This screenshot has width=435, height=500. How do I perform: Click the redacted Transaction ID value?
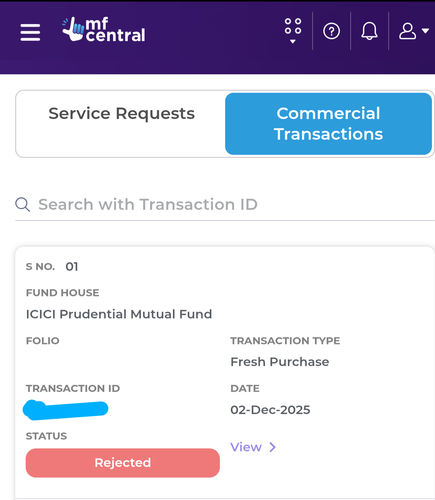(x=65, y=409)
